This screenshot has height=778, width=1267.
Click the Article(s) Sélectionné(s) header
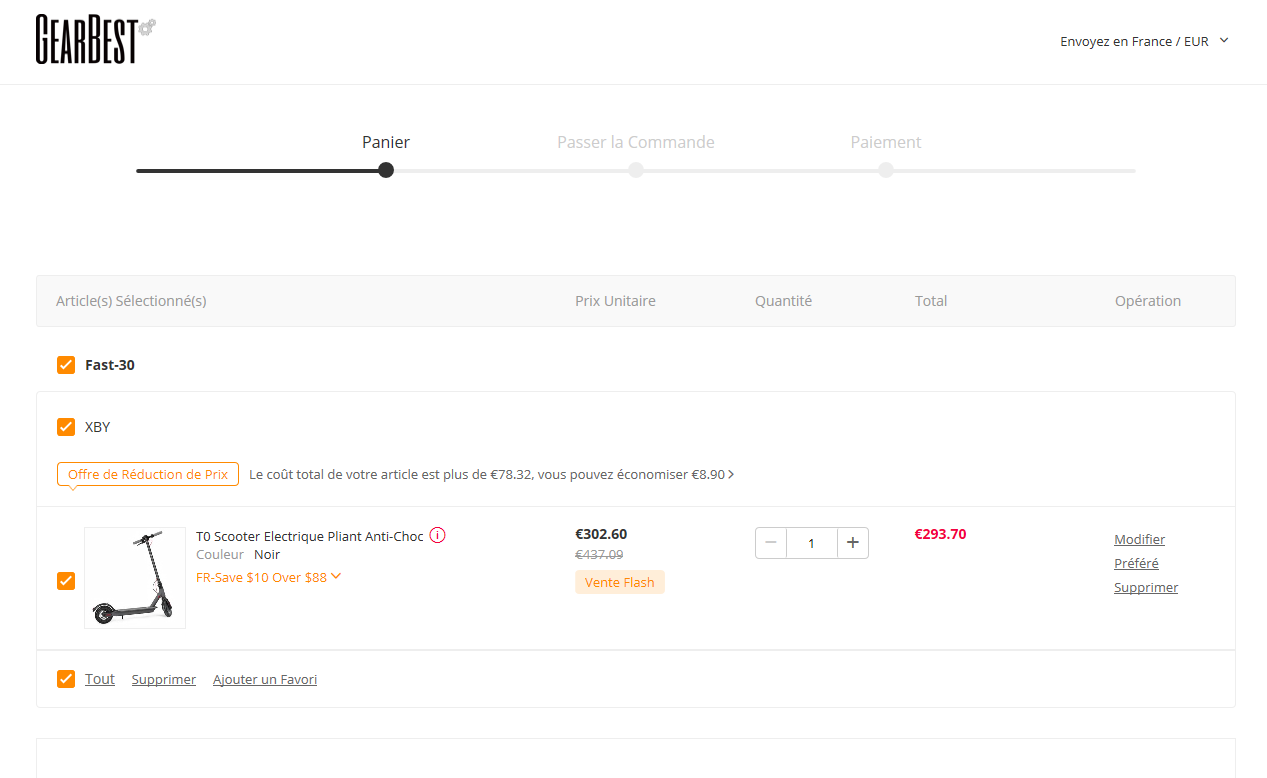tap(131, 301)
